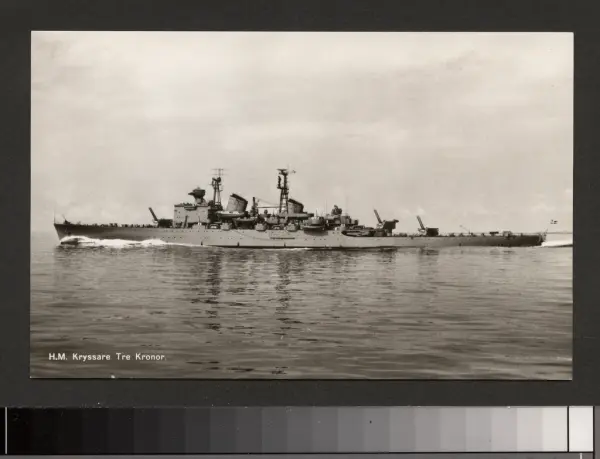This screenshot has width=600, height=459.
Task: Click the middle of the ship's hull
Action: coord(300,239)
